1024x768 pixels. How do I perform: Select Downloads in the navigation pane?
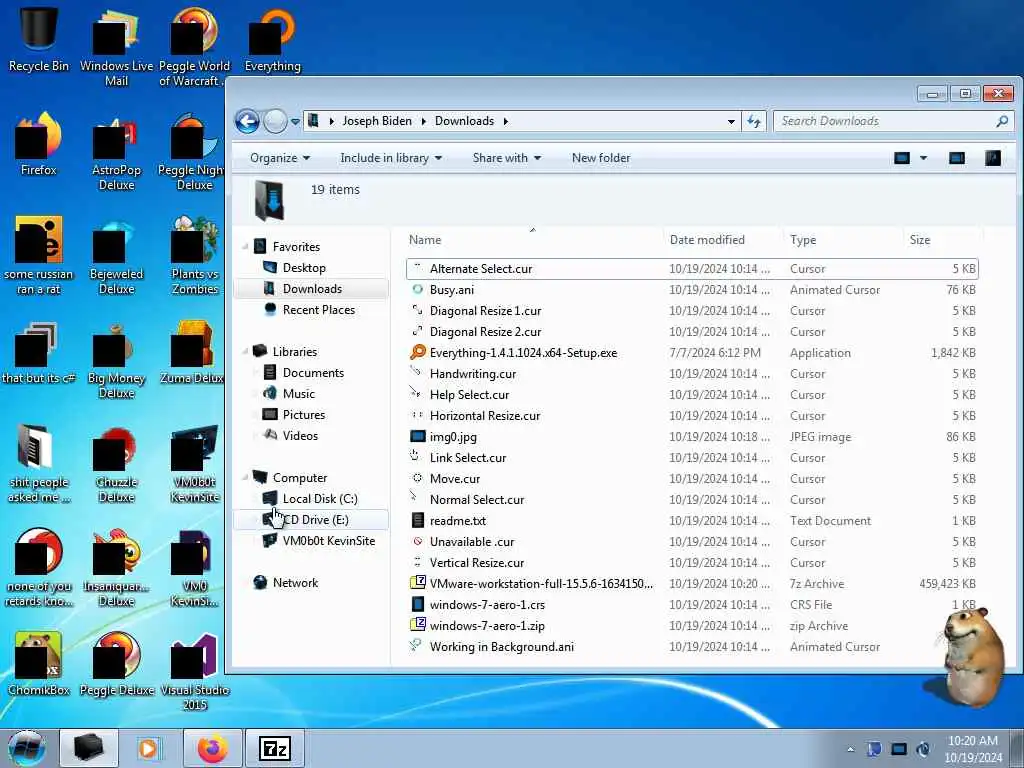pyautogui.click(x=312, y=289)
